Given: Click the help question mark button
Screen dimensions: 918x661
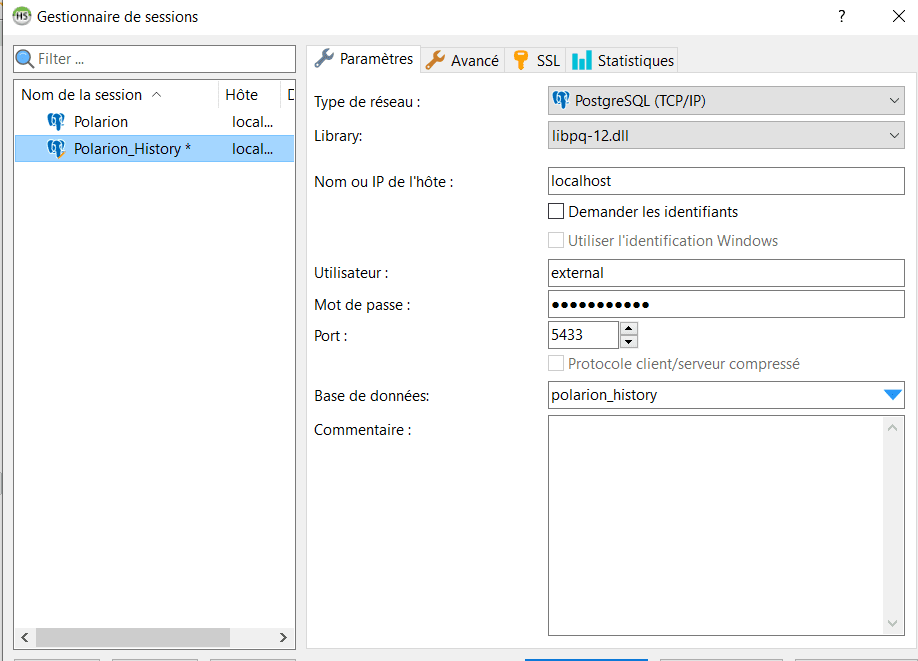Looking at the screenshot, I should coord(842,16).
